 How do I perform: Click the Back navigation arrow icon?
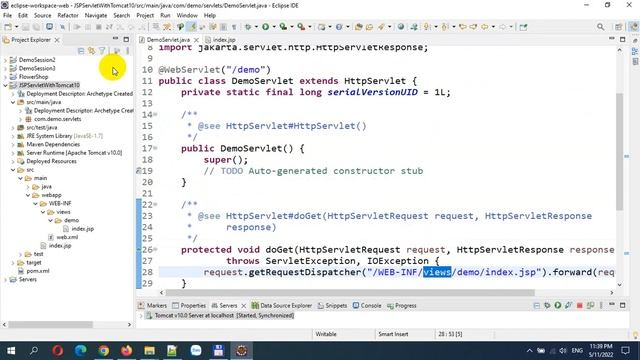tap(484, 27)
